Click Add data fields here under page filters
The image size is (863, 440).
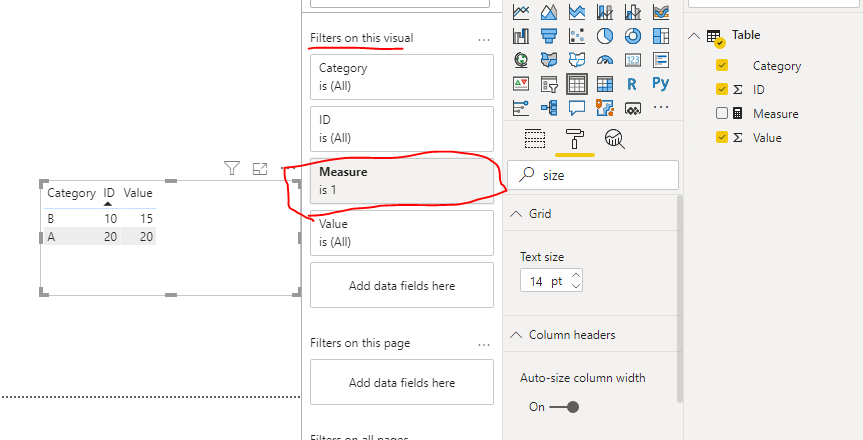402,382
